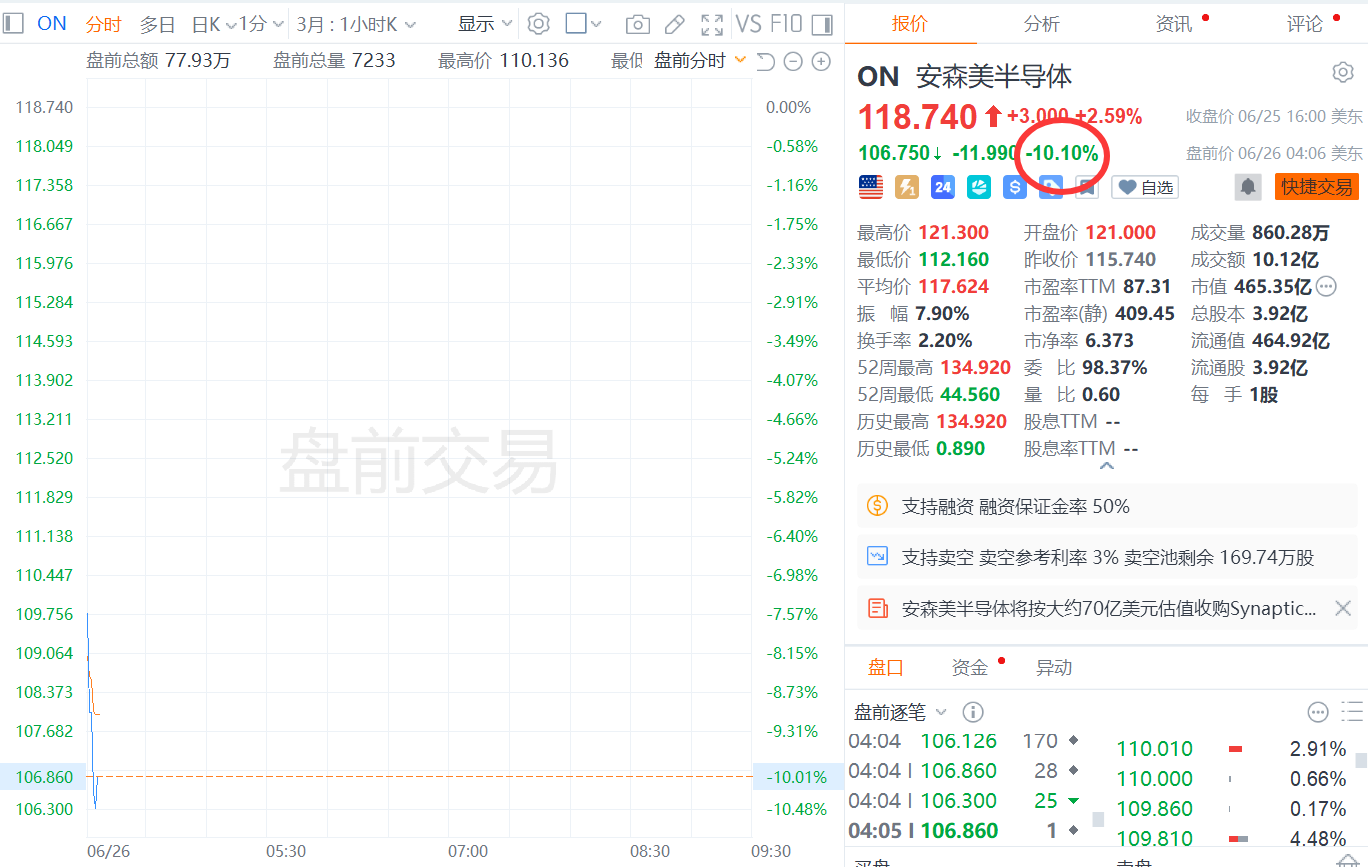
Task: Take a chart snapshot with camera icon
Action: 637,24
